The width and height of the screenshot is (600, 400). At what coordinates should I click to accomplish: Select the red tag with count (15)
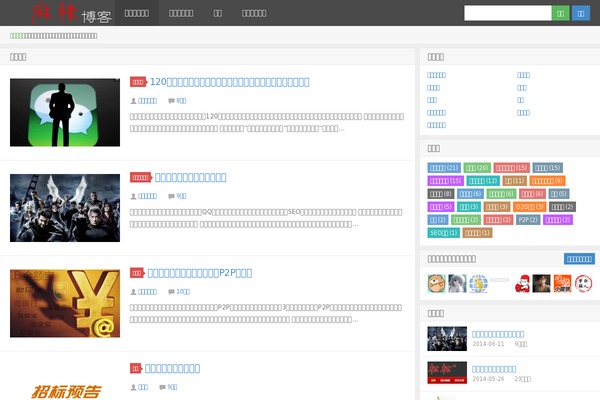512,168
